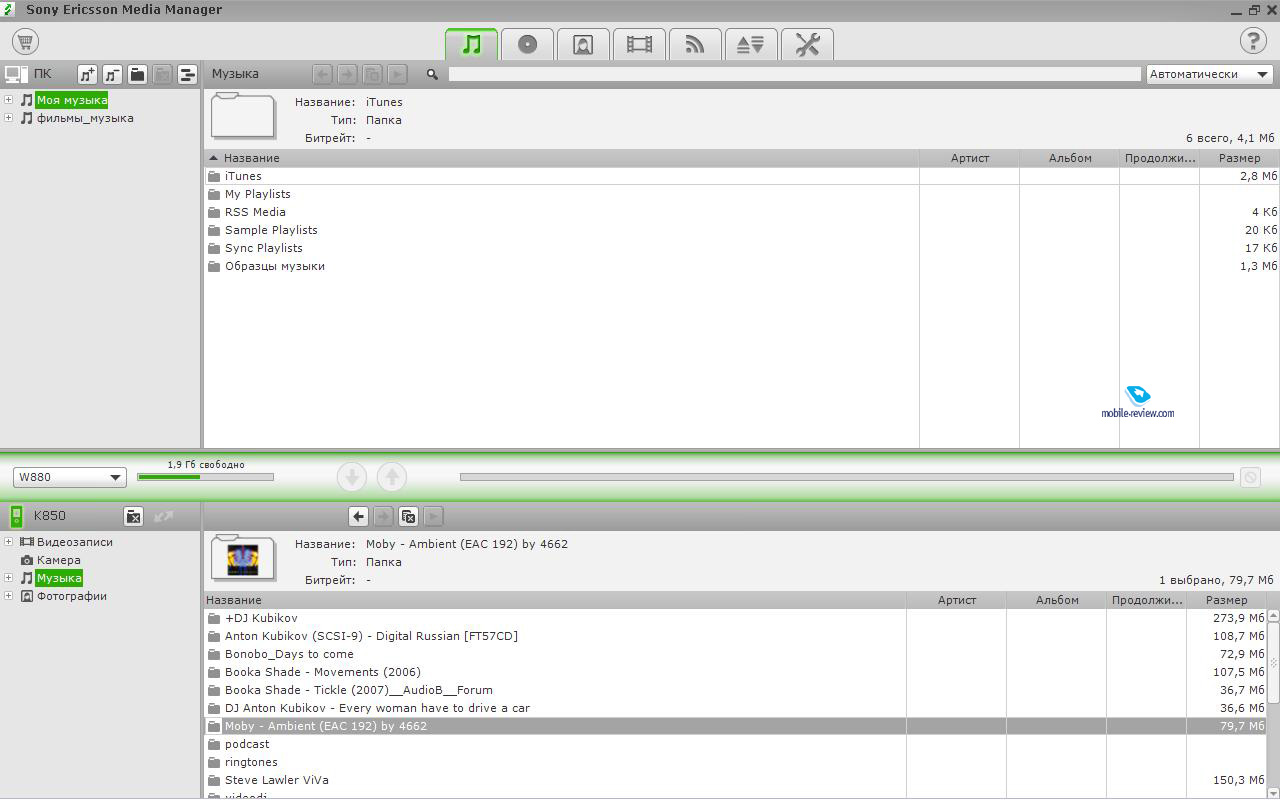Select the Sync Playlists folder row
This screenshot has height=800, width=1280.
pyautogui.click(x=741, y=248)
